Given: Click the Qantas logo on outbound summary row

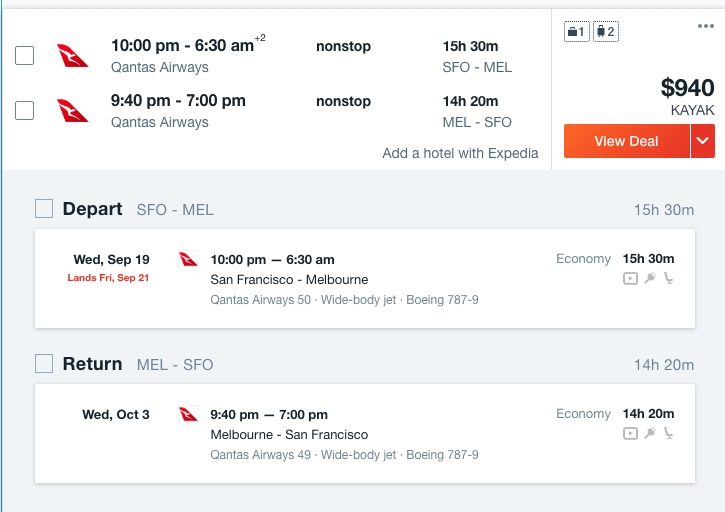Looking at the screenshot, I should (x=72, y=56).
